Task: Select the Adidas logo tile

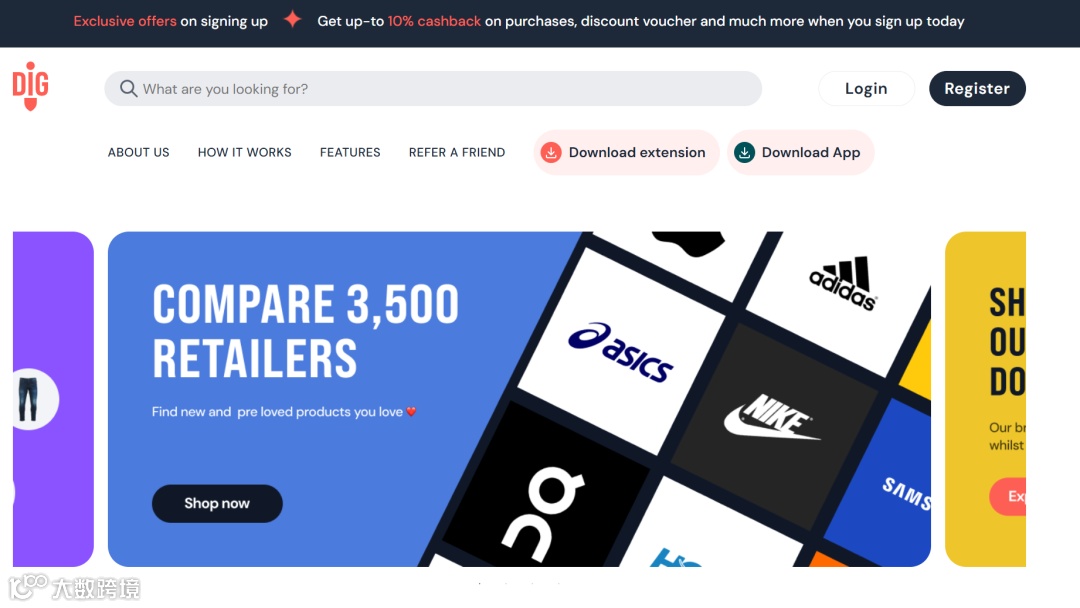Action: pyautogui.click(x=844, y=283)
